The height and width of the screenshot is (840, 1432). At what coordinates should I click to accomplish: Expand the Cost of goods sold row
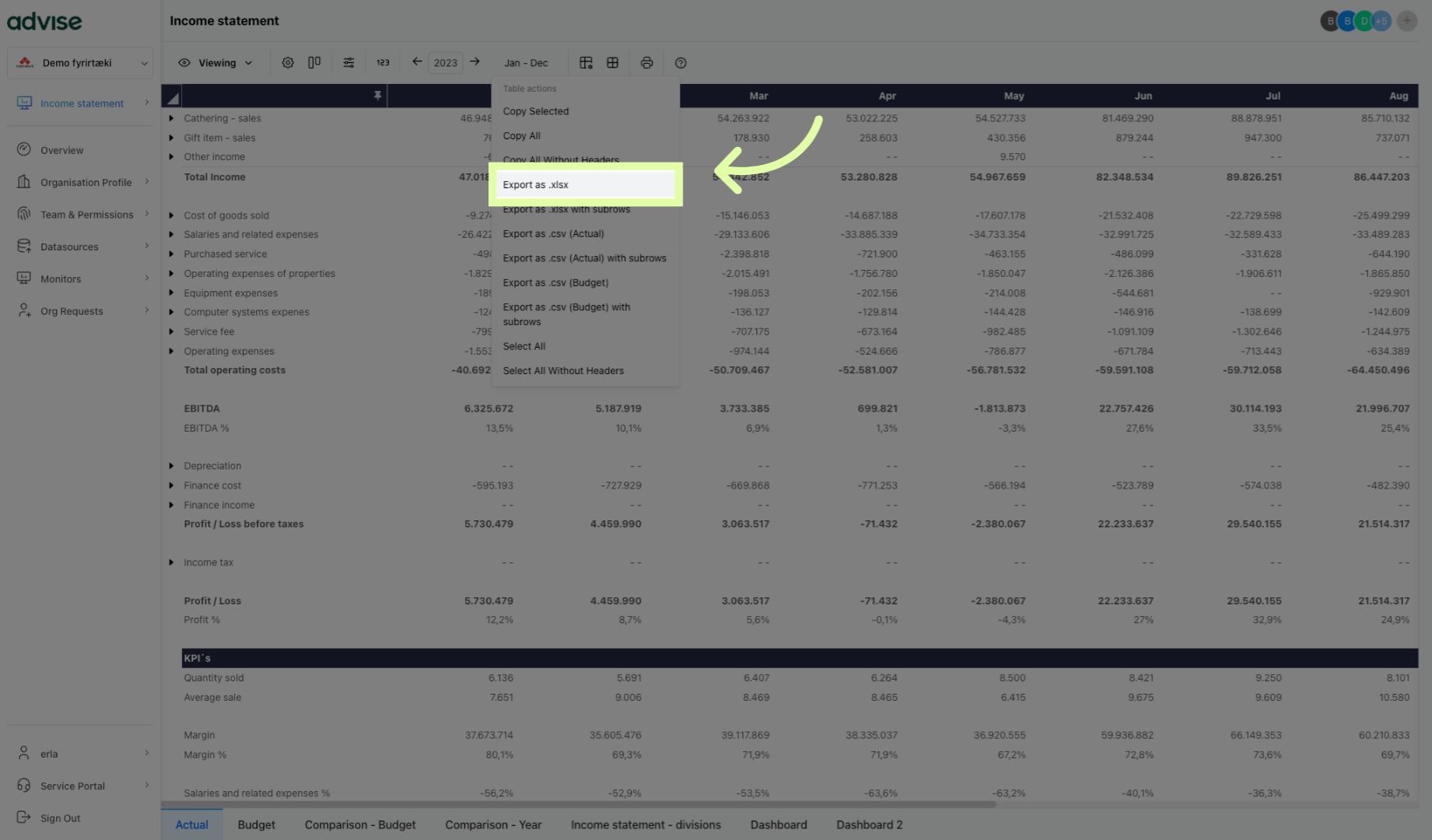172,215
